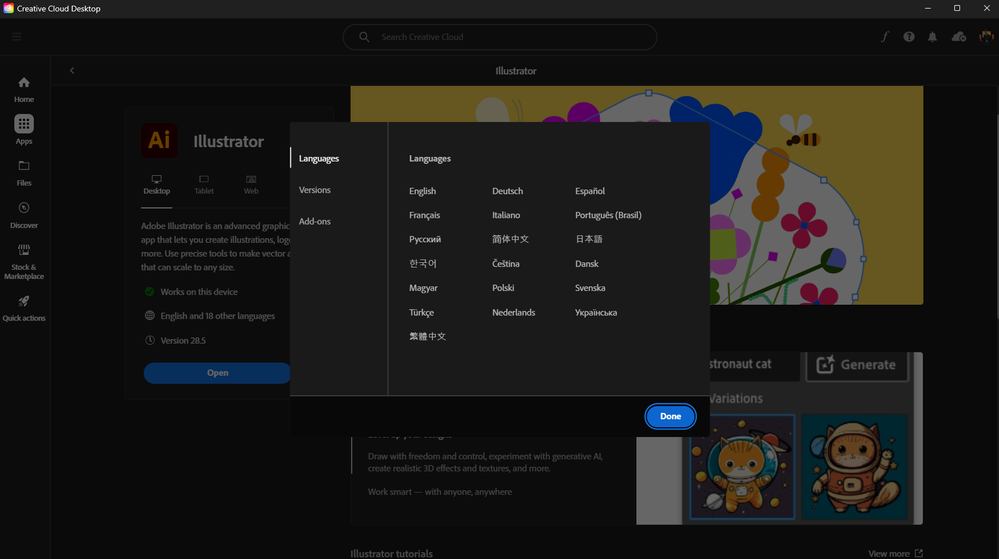Image resolution: width=999 pixels, height=559 pixels.
Task: Click the Italiano language entry
Action: click(x=506, y=215)
